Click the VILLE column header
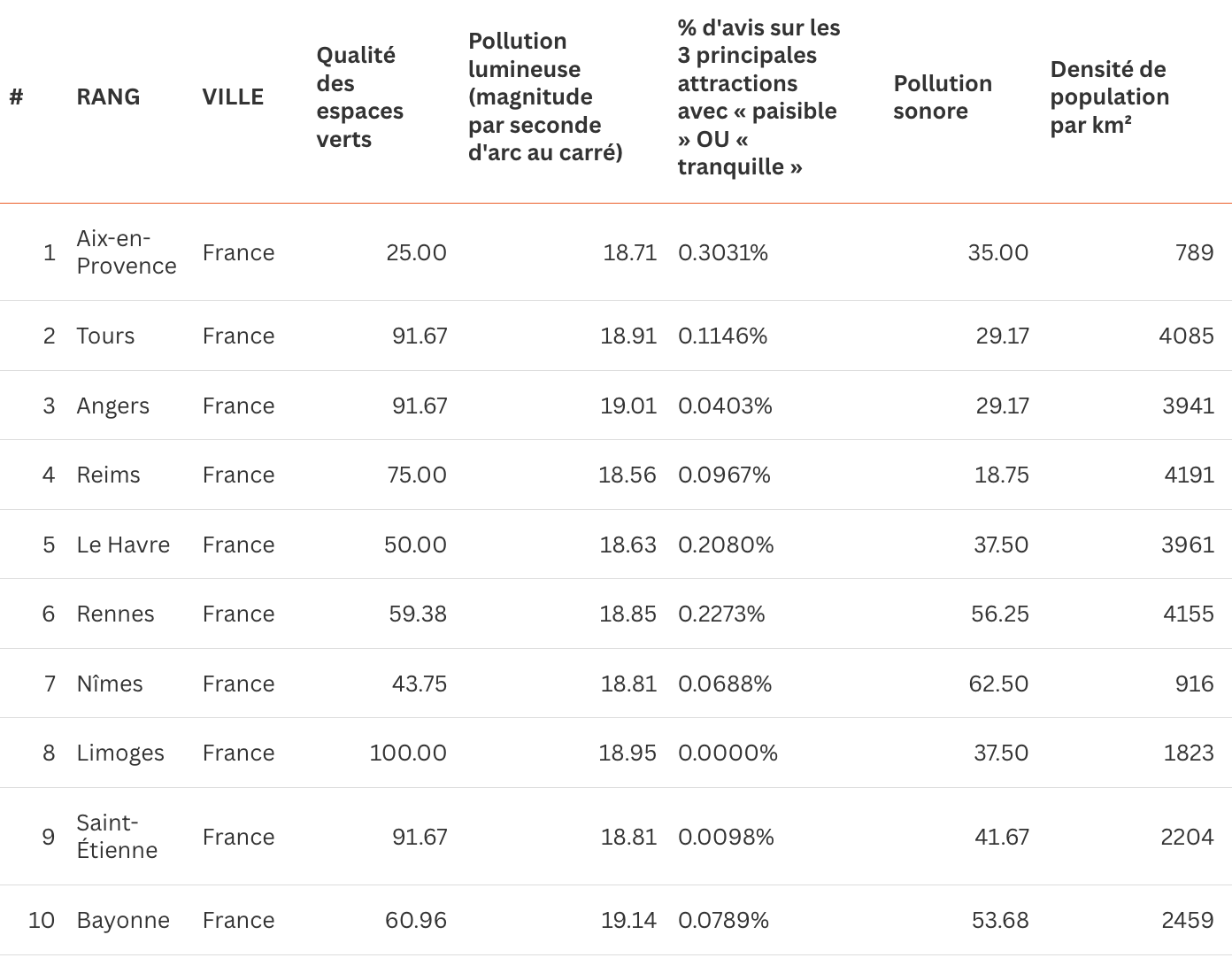The image size is (1232, 958). pyautogui.click(x=233, y=97)
